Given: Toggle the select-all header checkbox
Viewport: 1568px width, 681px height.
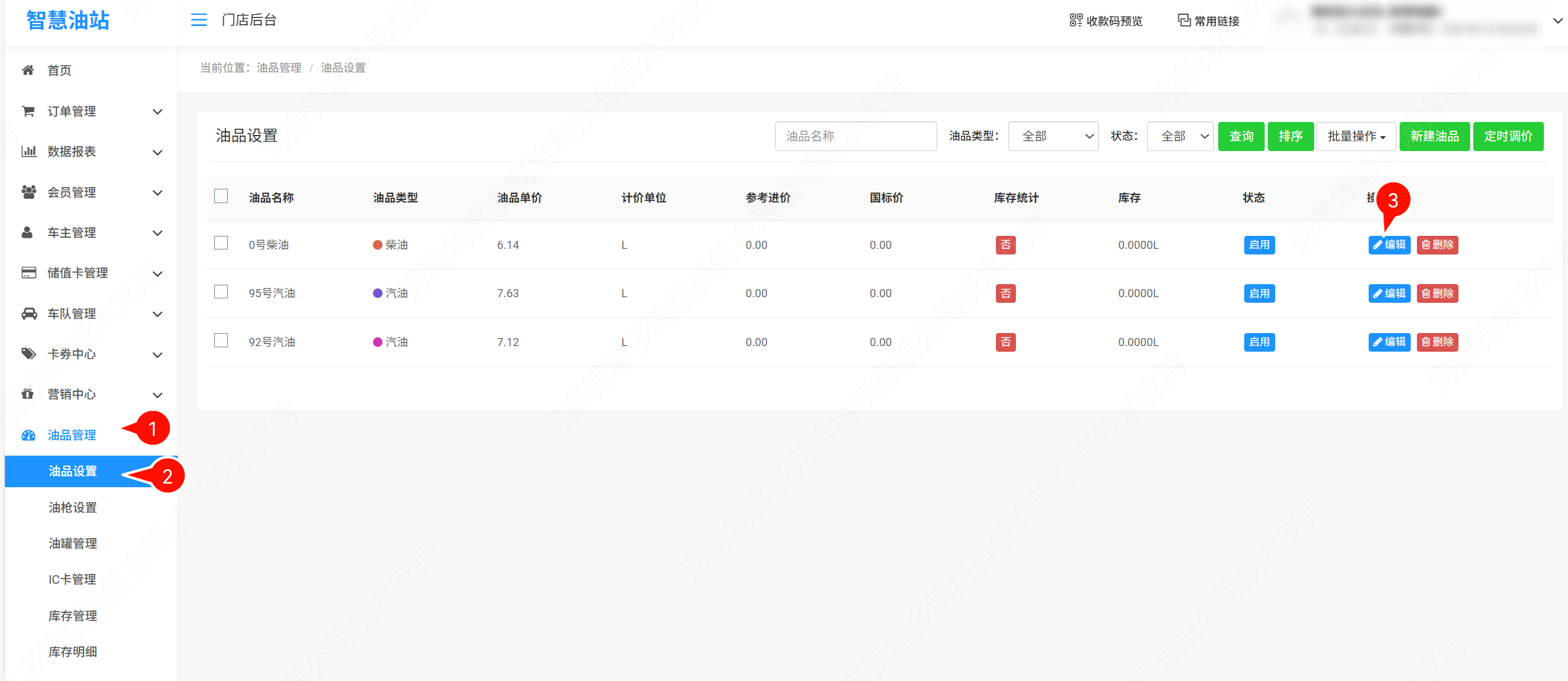Looking at the screenshot, I should tap(221, 196).
